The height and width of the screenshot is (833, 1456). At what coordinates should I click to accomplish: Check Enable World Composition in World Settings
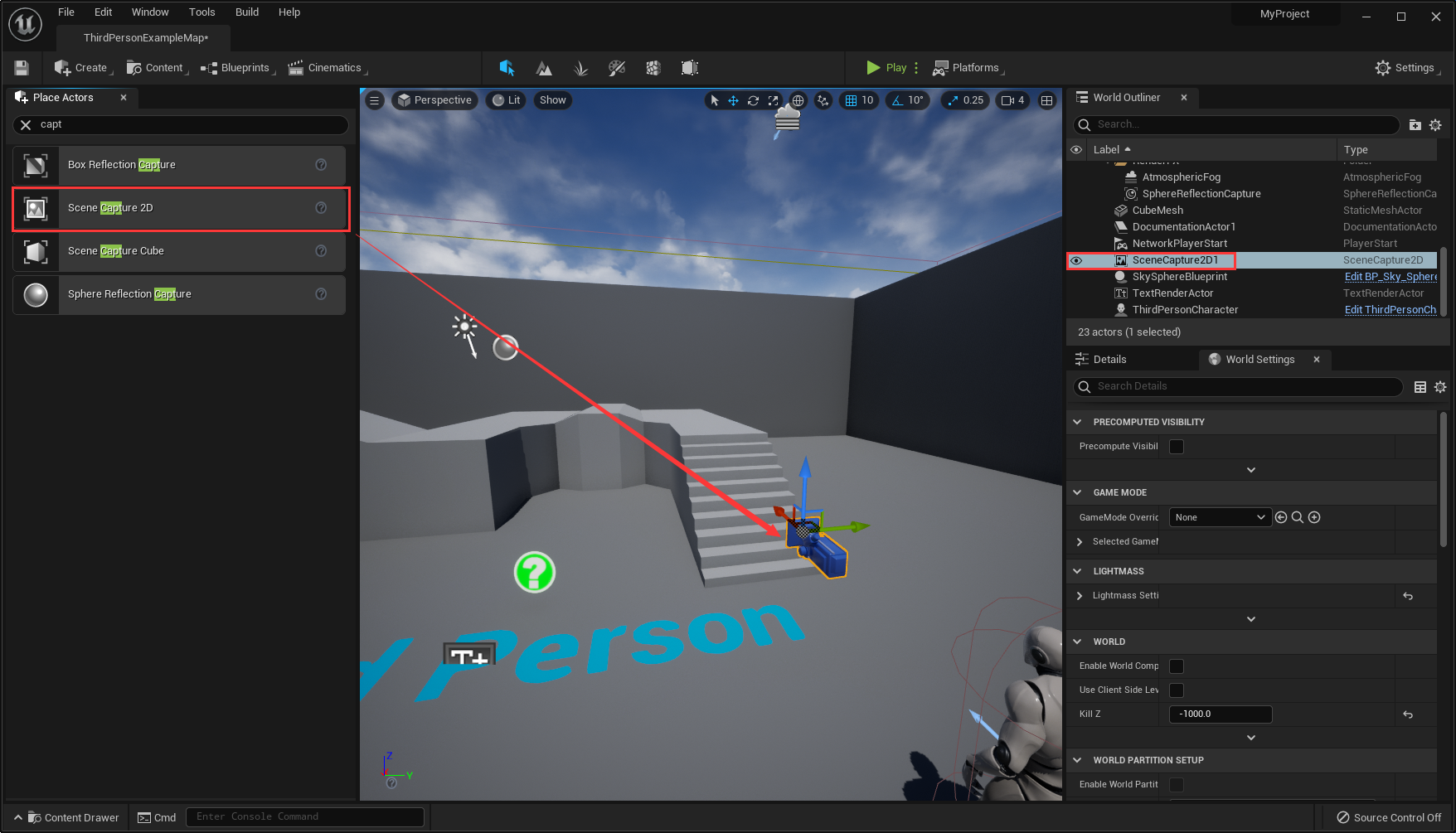tap(1176, 666)
